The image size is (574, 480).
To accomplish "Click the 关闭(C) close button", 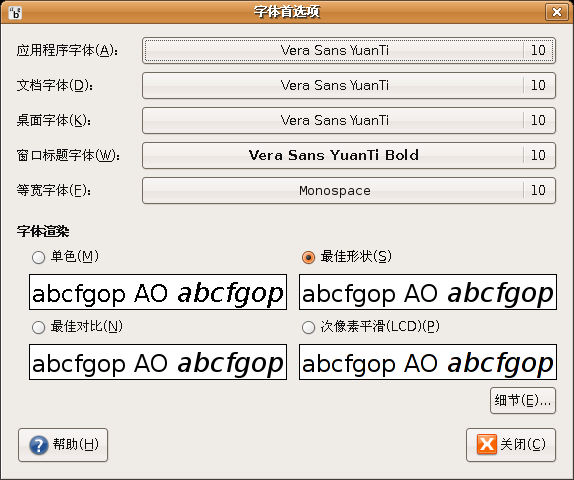I will click(x=511, y=445).
